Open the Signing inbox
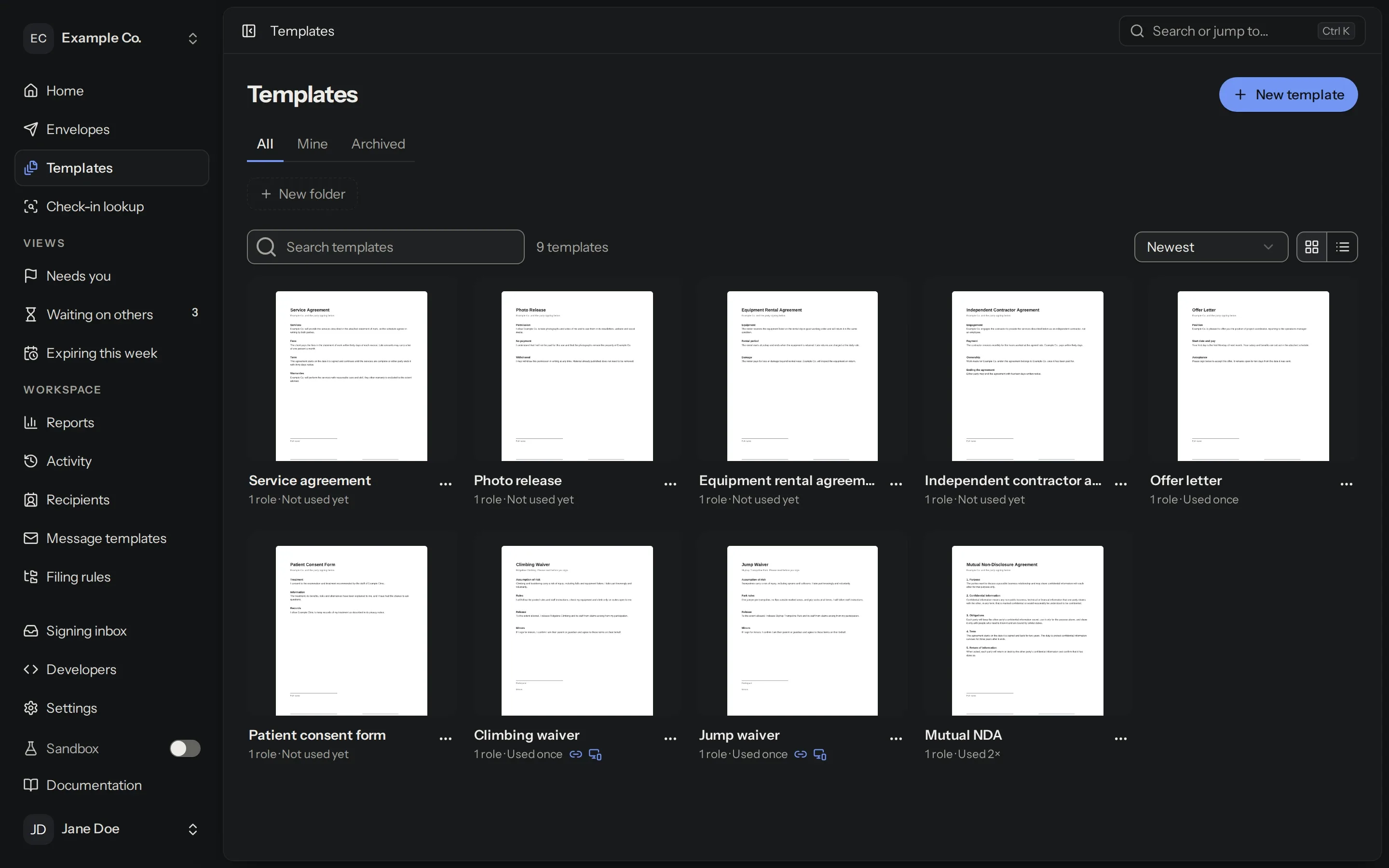This screenshot has height=868, width=1389. (x=112, y=631)
